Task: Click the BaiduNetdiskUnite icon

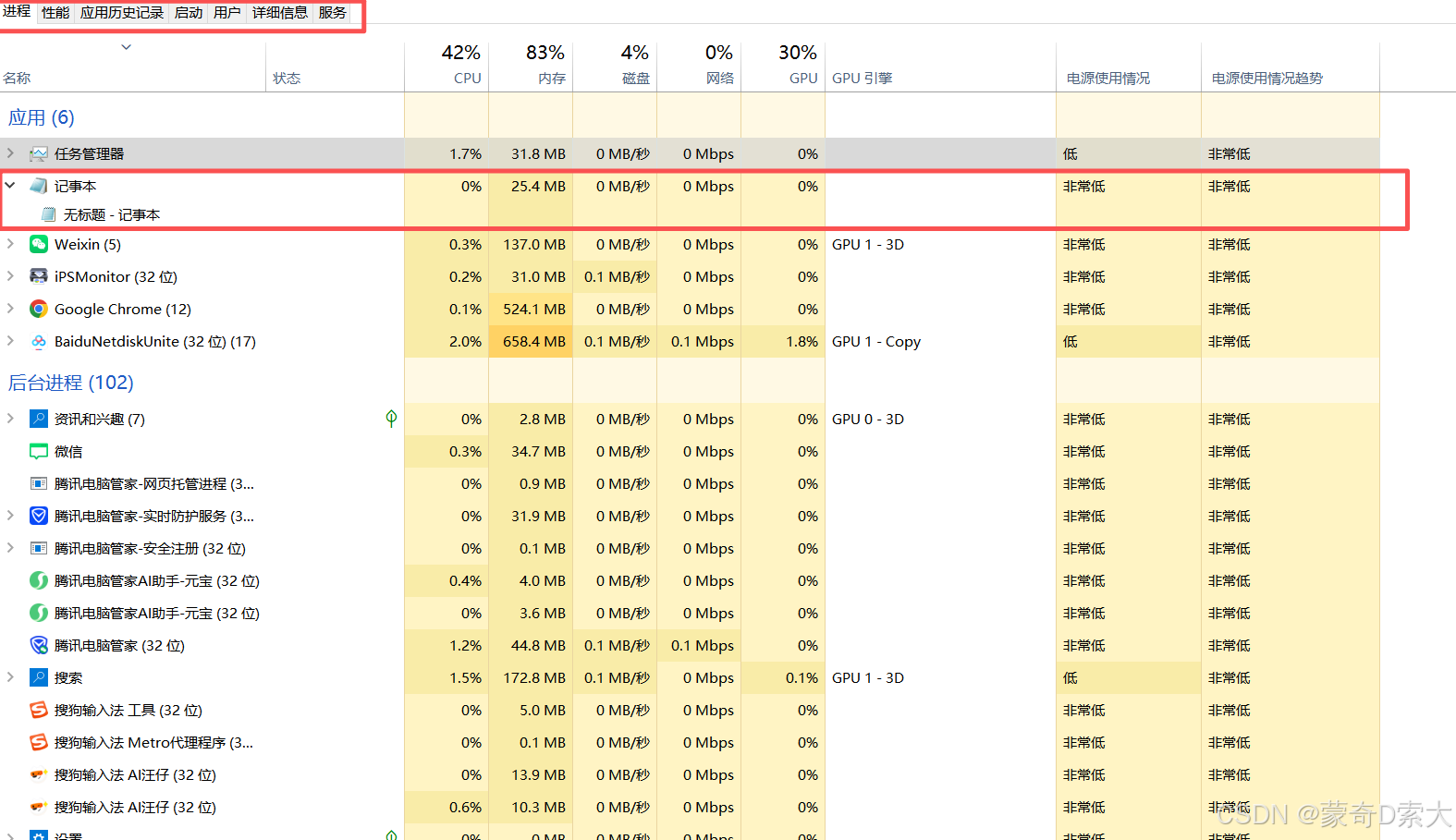Action: tap(39, 342)
